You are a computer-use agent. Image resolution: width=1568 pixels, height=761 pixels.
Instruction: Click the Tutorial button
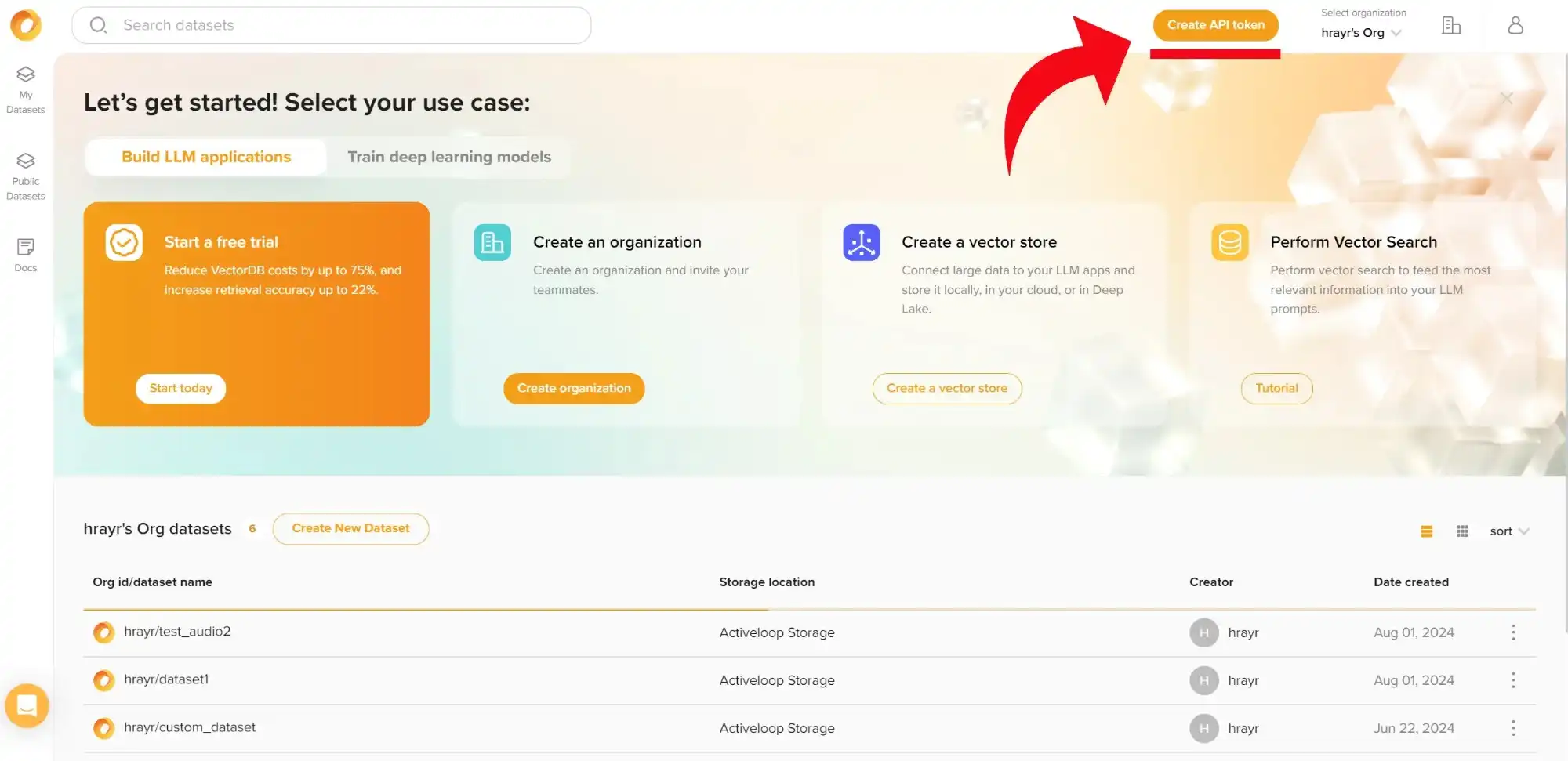(1276, 389)
